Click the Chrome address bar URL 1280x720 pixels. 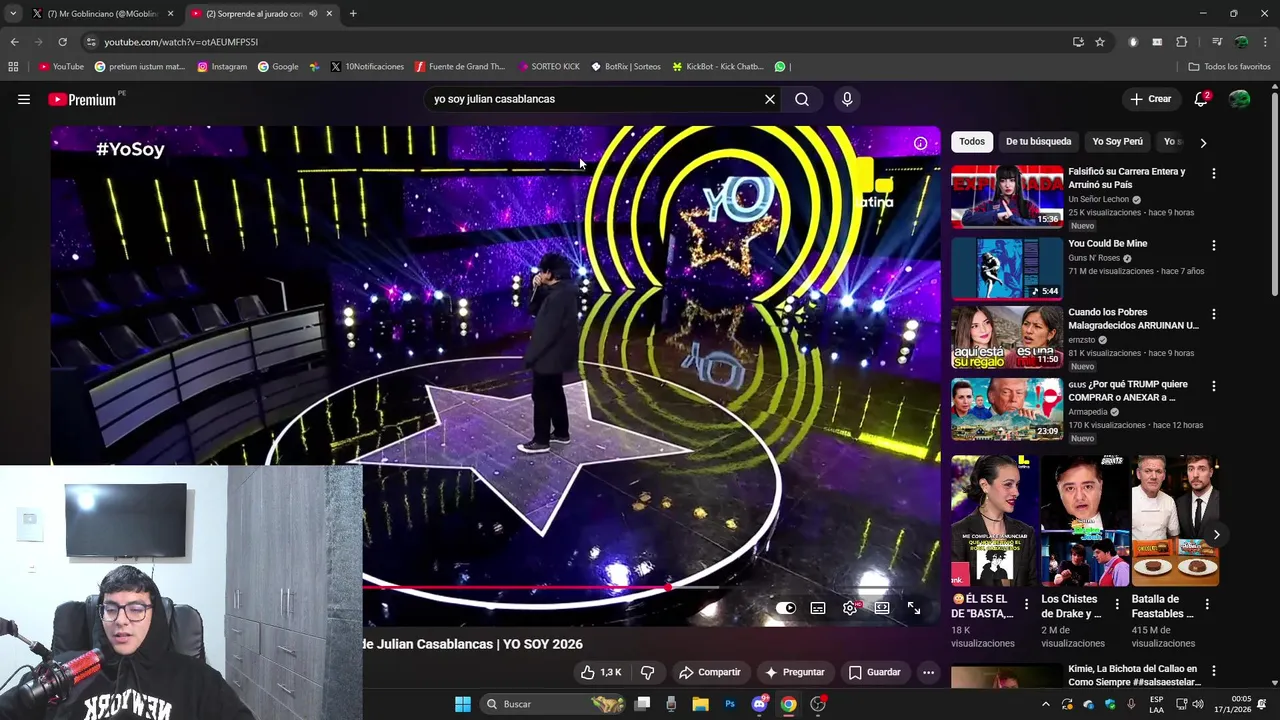coord(181,42)
